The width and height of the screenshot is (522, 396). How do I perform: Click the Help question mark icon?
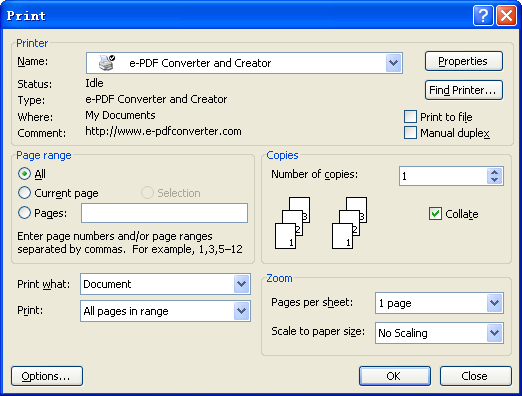483,15
